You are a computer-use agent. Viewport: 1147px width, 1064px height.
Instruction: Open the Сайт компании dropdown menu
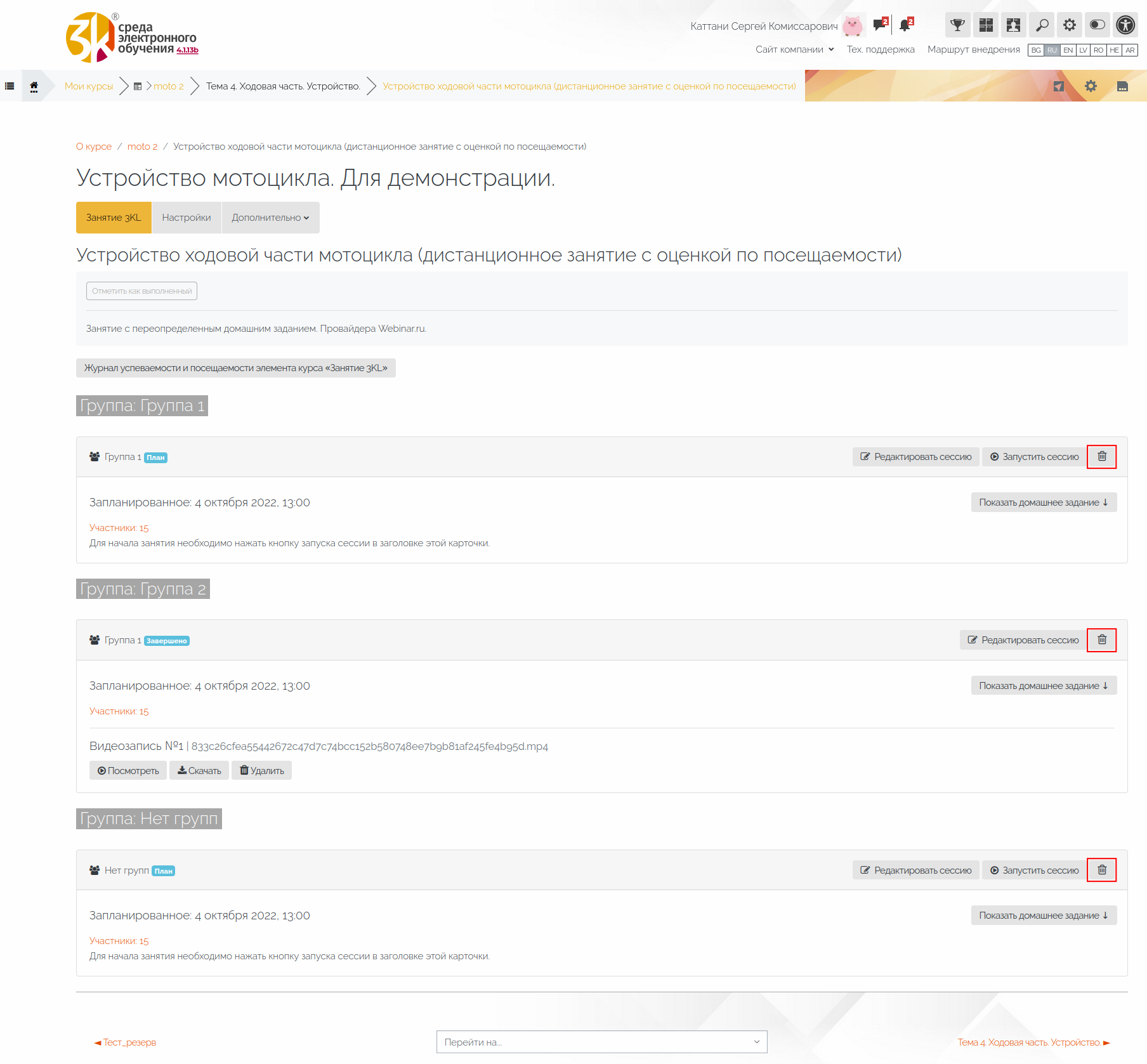[x=794, y=49]
